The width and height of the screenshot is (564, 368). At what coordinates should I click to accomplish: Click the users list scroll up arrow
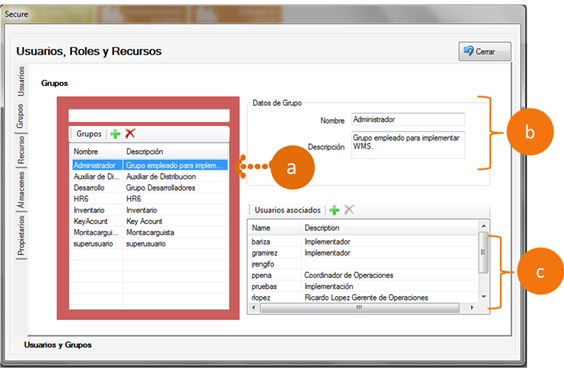click(x=483, y=226)
